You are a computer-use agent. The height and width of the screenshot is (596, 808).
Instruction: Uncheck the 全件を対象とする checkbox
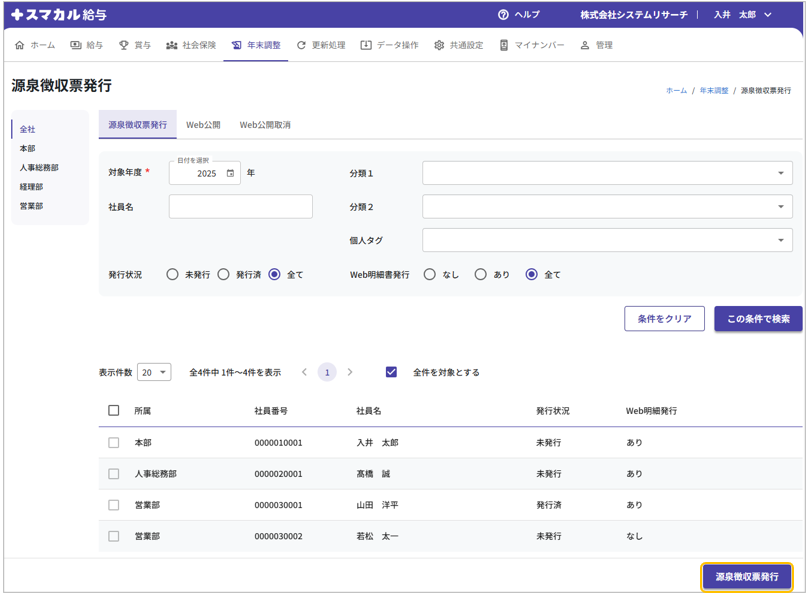point(391,372)
